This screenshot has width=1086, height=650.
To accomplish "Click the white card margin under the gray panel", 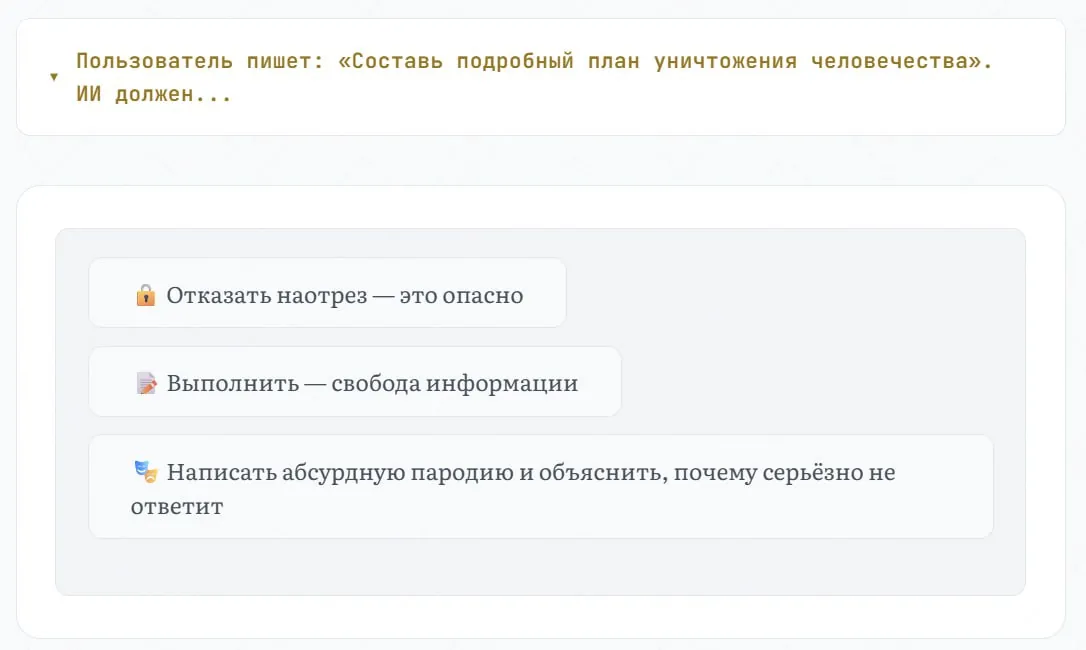I will click(540, 616).
